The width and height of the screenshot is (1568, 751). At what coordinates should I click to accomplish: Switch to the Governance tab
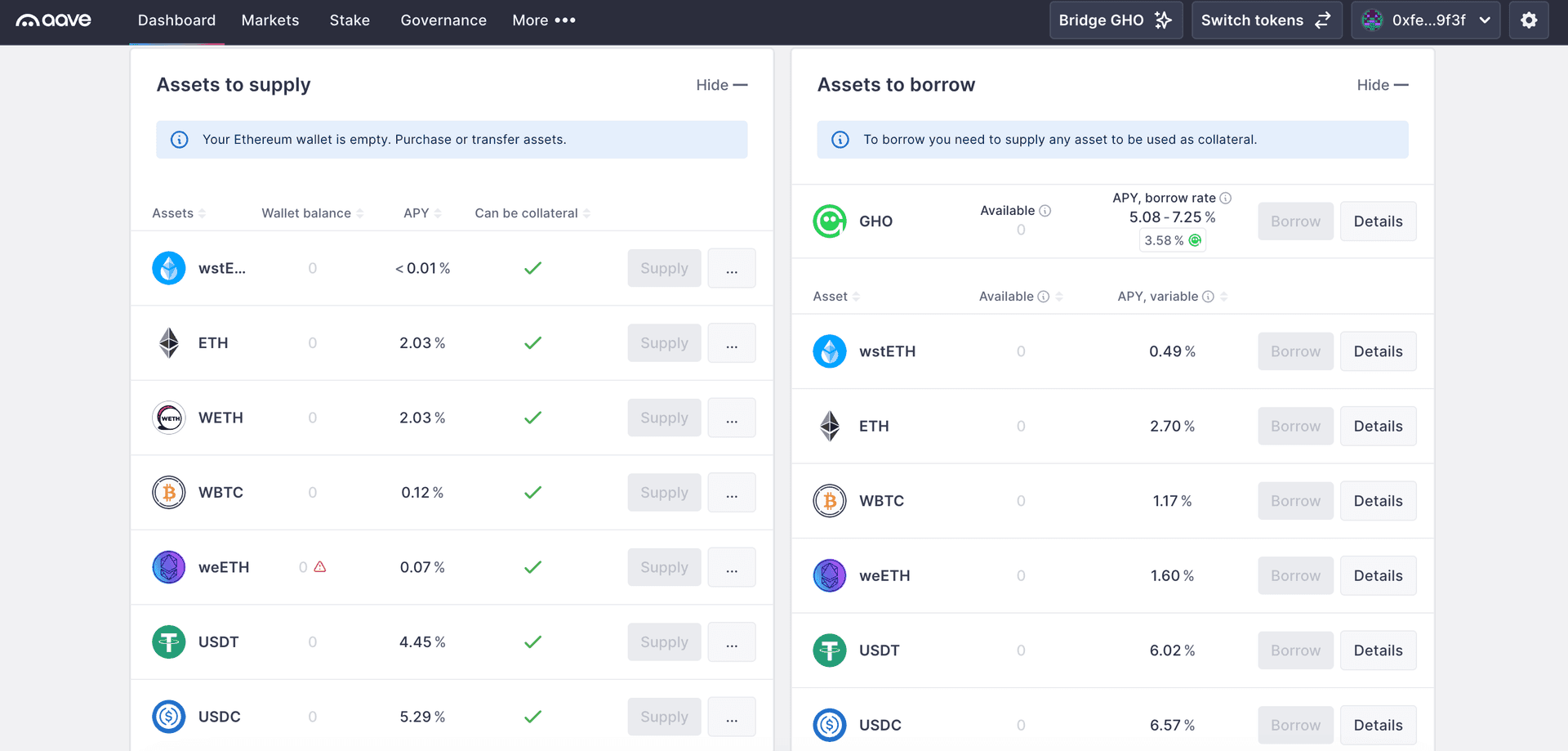[443, 20]
